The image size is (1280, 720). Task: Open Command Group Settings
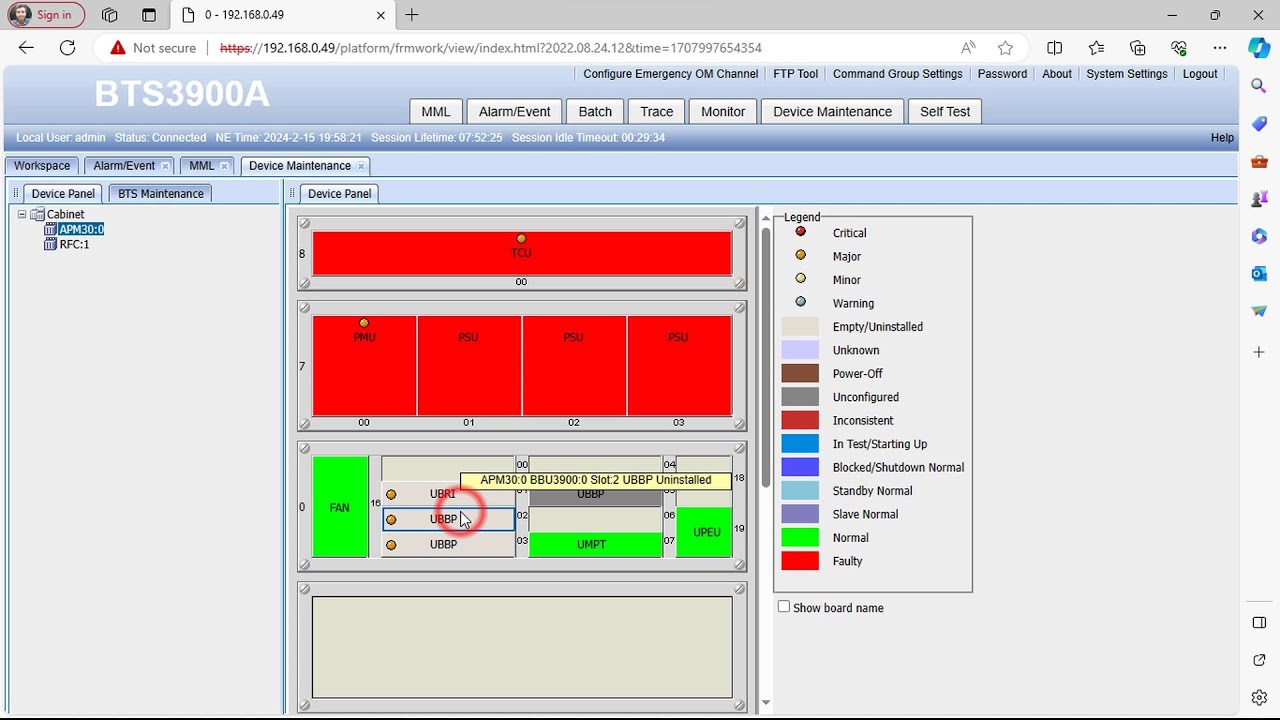(897, 74)
